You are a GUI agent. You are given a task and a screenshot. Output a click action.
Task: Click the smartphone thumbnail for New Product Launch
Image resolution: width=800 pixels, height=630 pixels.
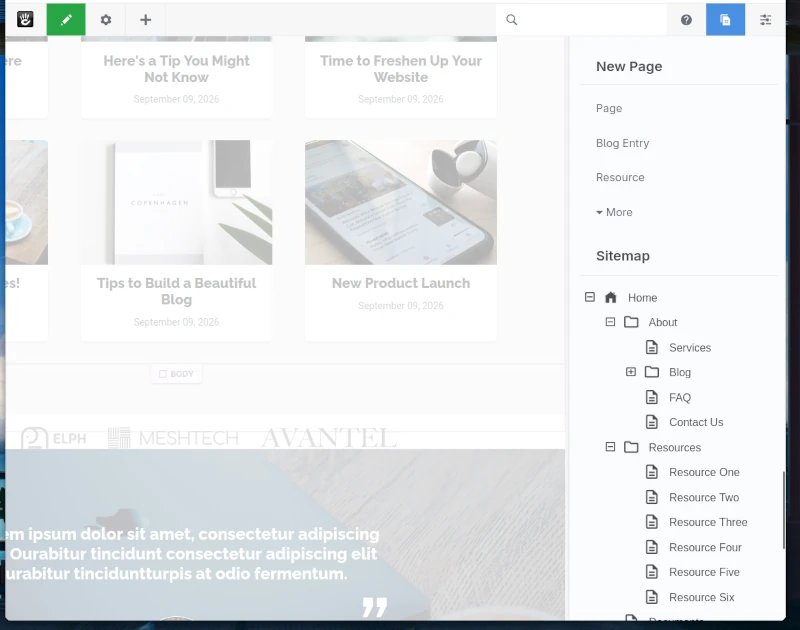click(401, 202)
